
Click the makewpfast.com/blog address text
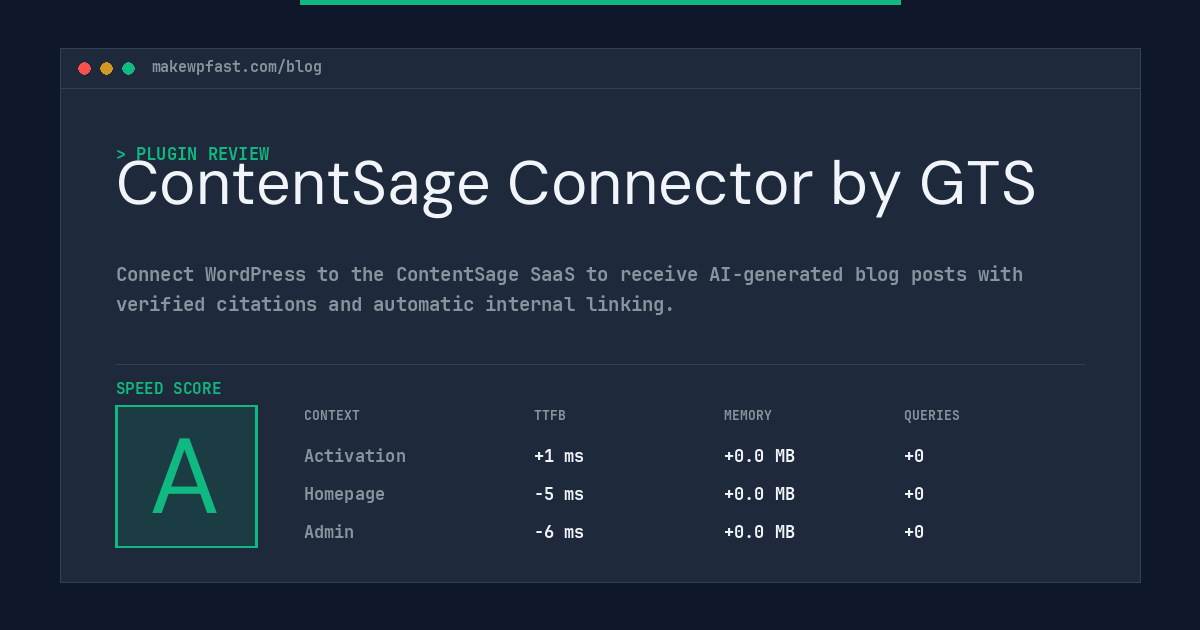point(237,67)
